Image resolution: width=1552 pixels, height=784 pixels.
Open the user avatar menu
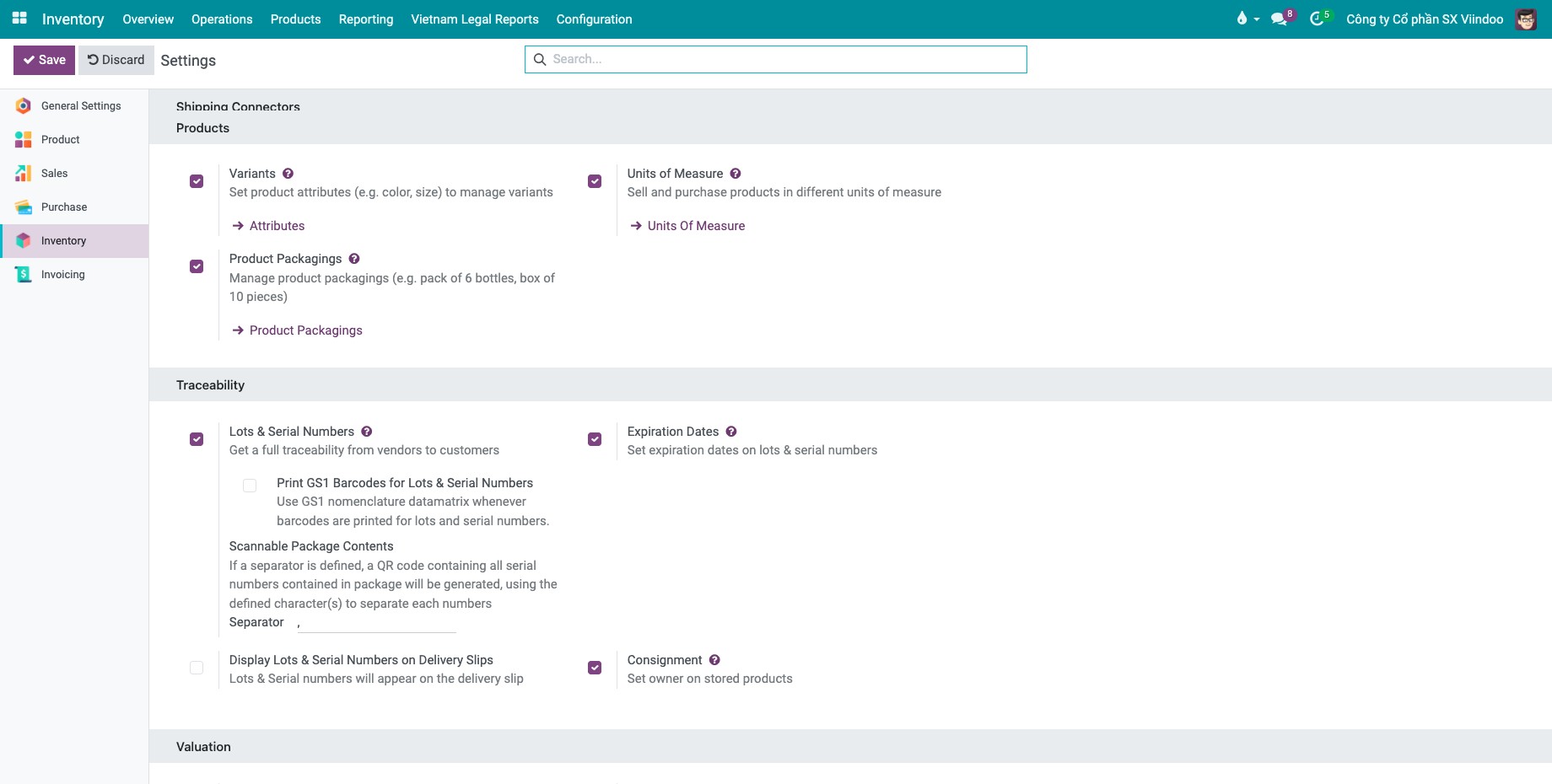point(1526,19)
